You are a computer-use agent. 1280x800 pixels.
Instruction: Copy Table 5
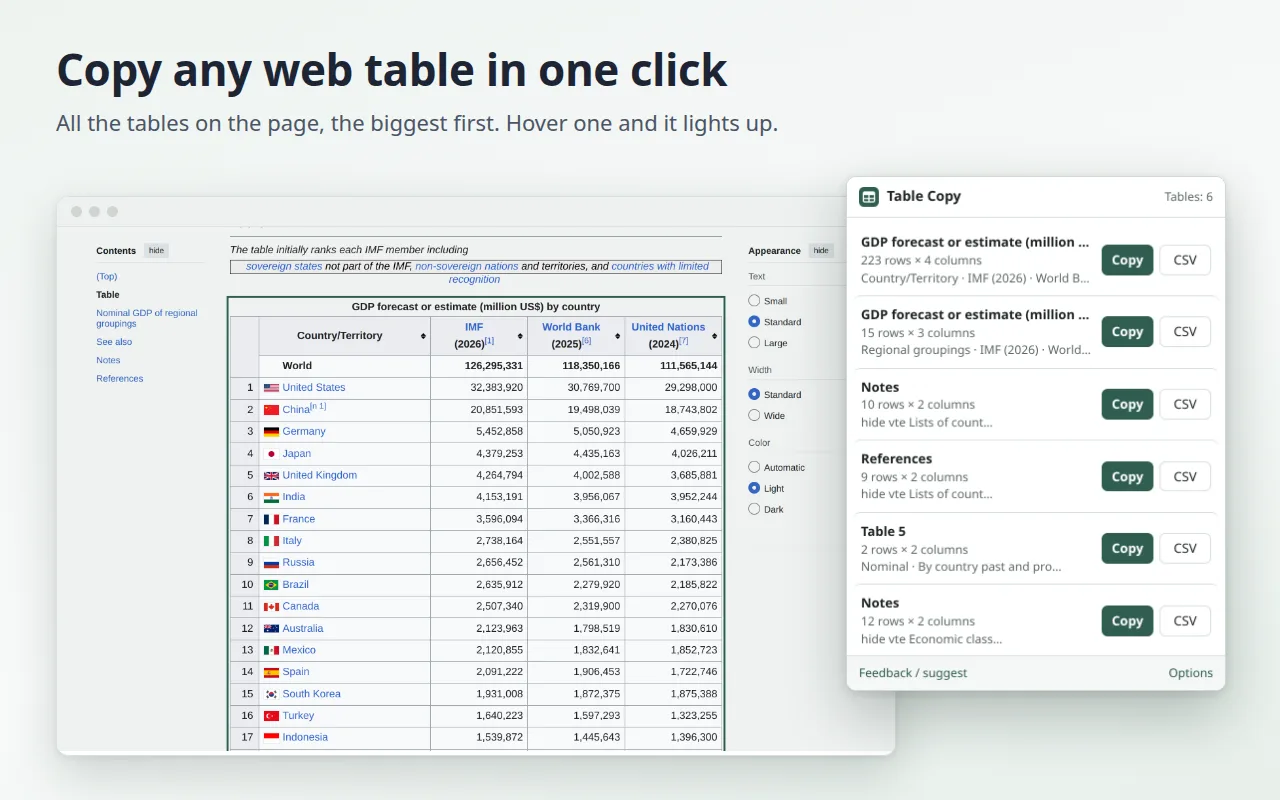click(x=1127, y=548)
